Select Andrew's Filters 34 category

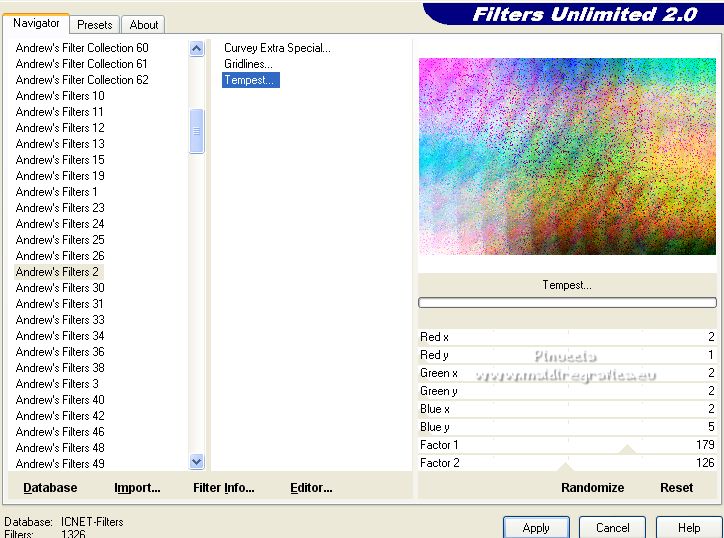click(x=60, y=336)
